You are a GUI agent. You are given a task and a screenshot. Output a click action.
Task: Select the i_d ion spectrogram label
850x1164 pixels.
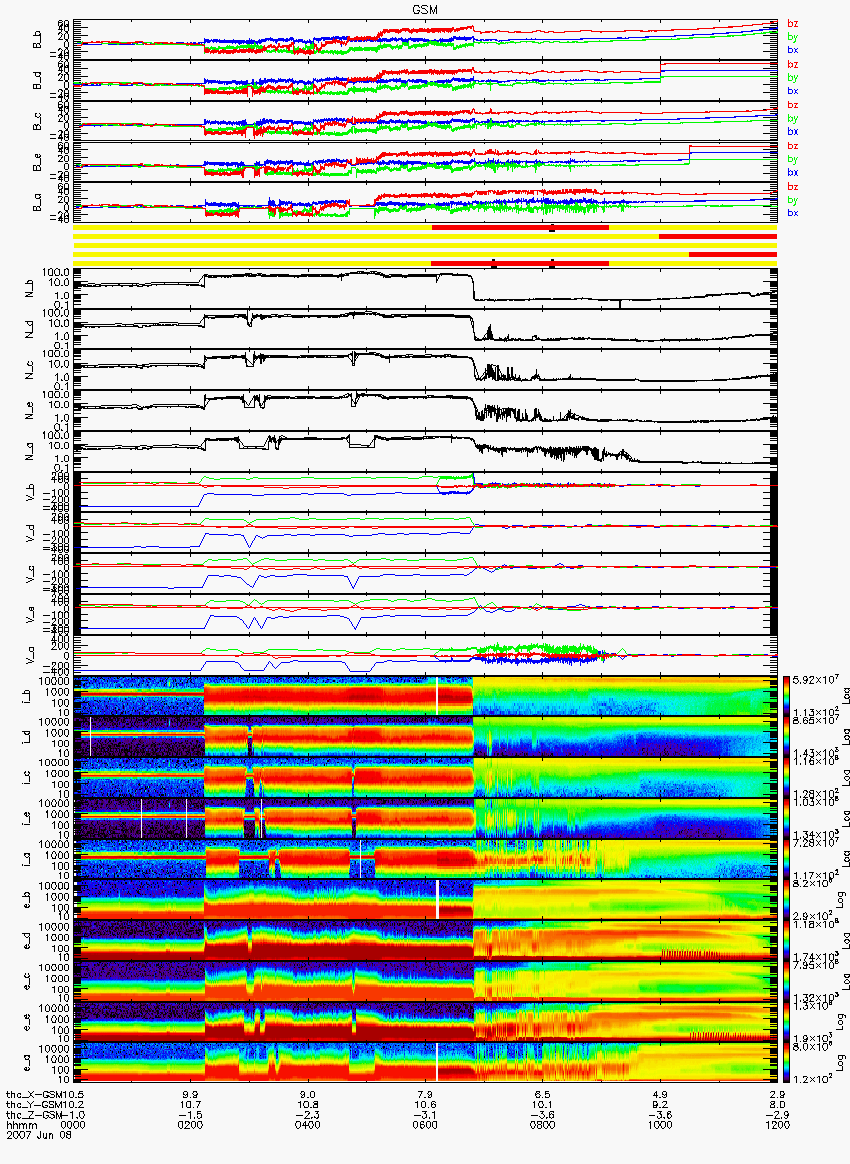tap(27, 737)
